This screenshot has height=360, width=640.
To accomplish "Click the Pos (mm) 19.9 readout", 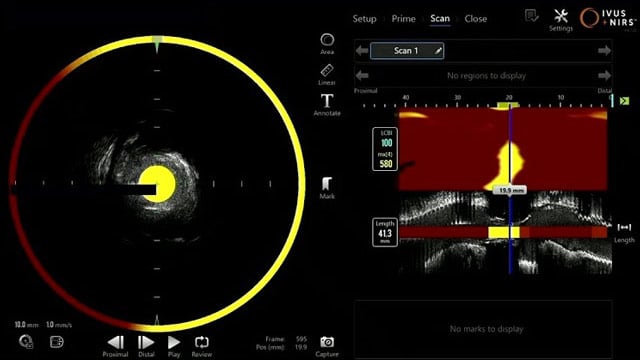I will [282, 347].
